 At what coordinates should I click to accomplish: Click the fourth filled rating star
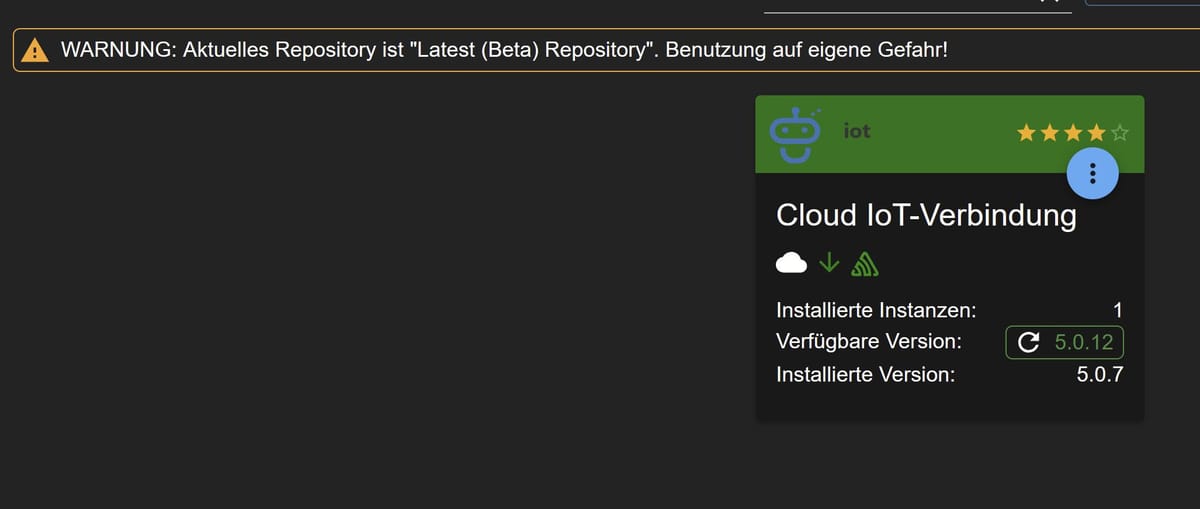click(x=1097, y=132)
